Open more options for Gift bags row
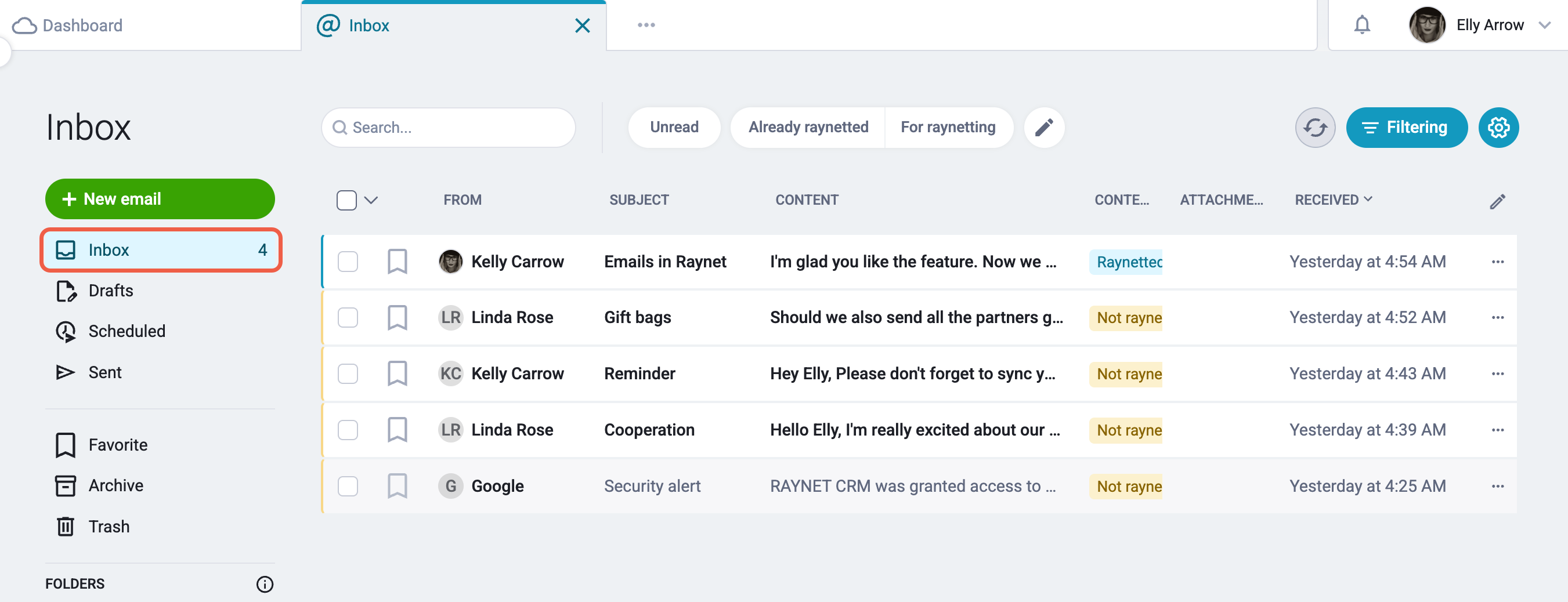This screenshot has width=1568, height=602. (1497, 318)
